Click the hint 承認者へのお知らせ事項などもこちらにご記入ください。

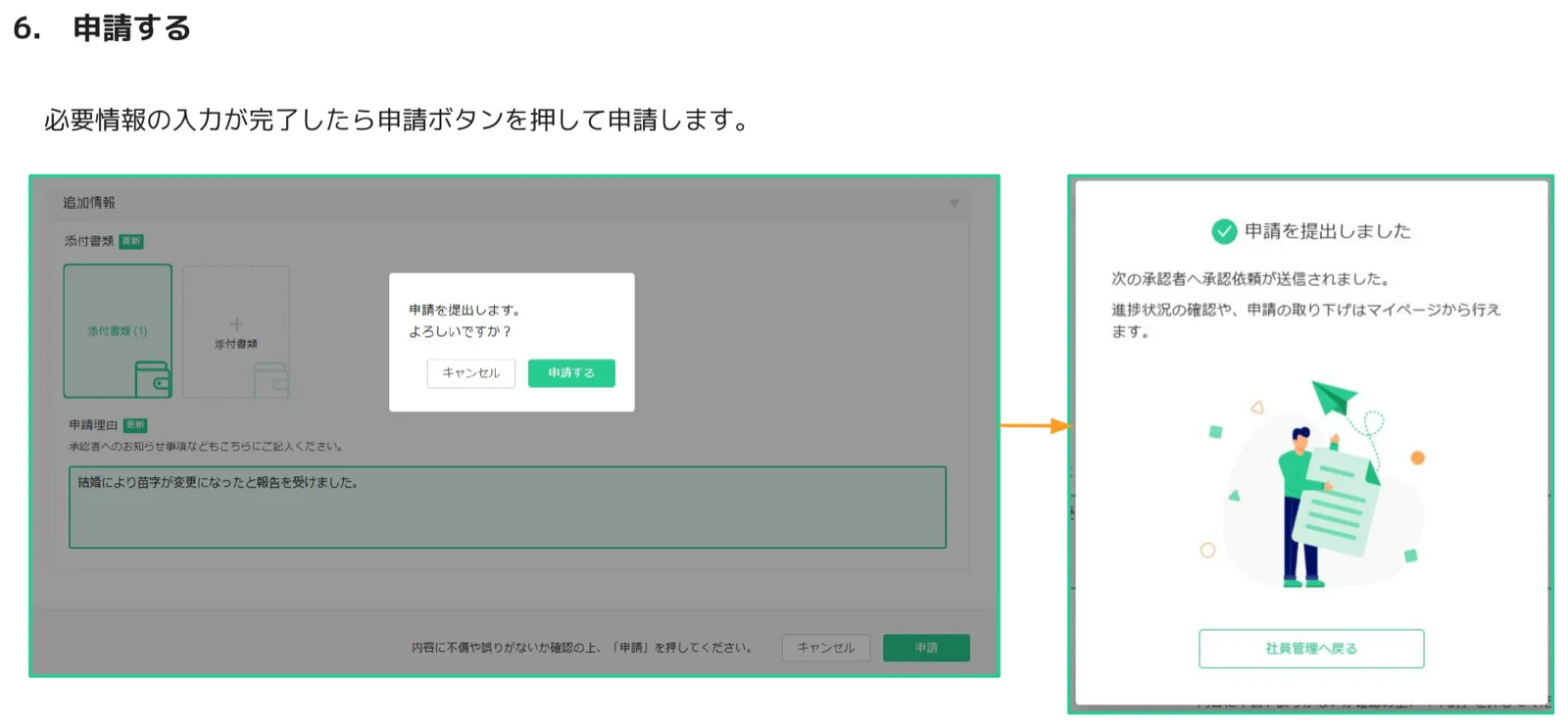click(x=206, y=447)
